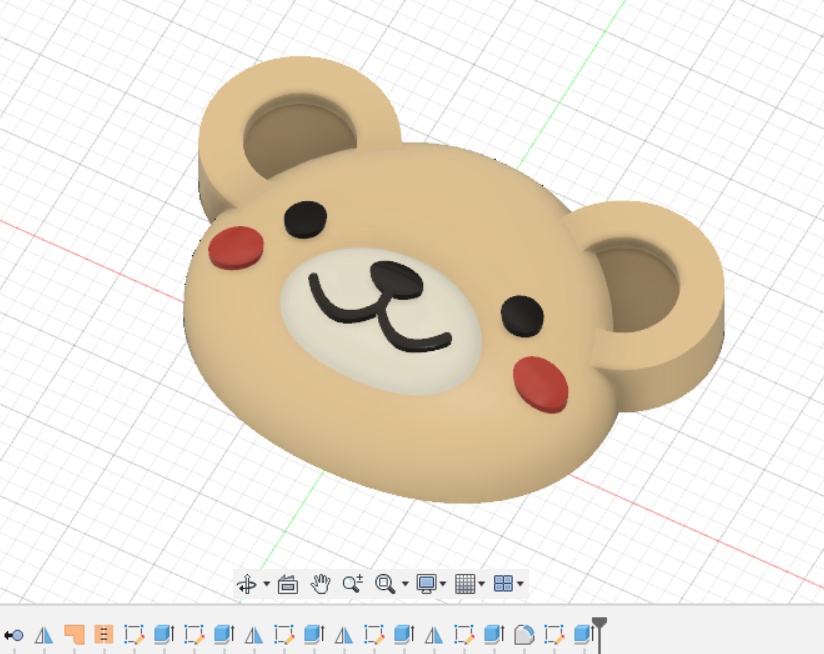824x654 pixels.
Task: Select the last extrude feature in timeline
Action: [x=582, y=635]
